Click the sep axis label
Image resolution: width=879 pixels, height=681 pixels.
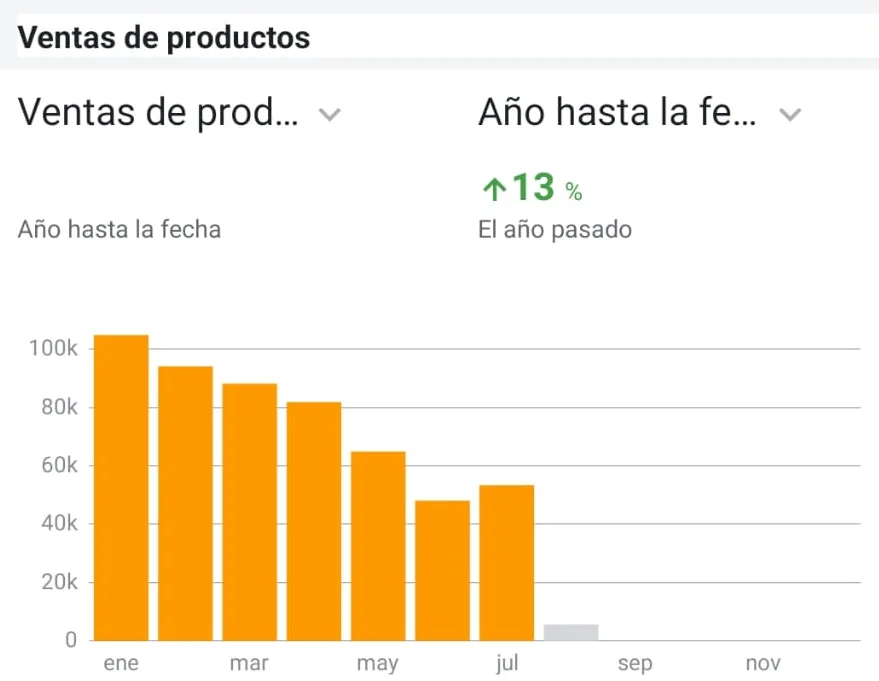(x=635, y=663)
